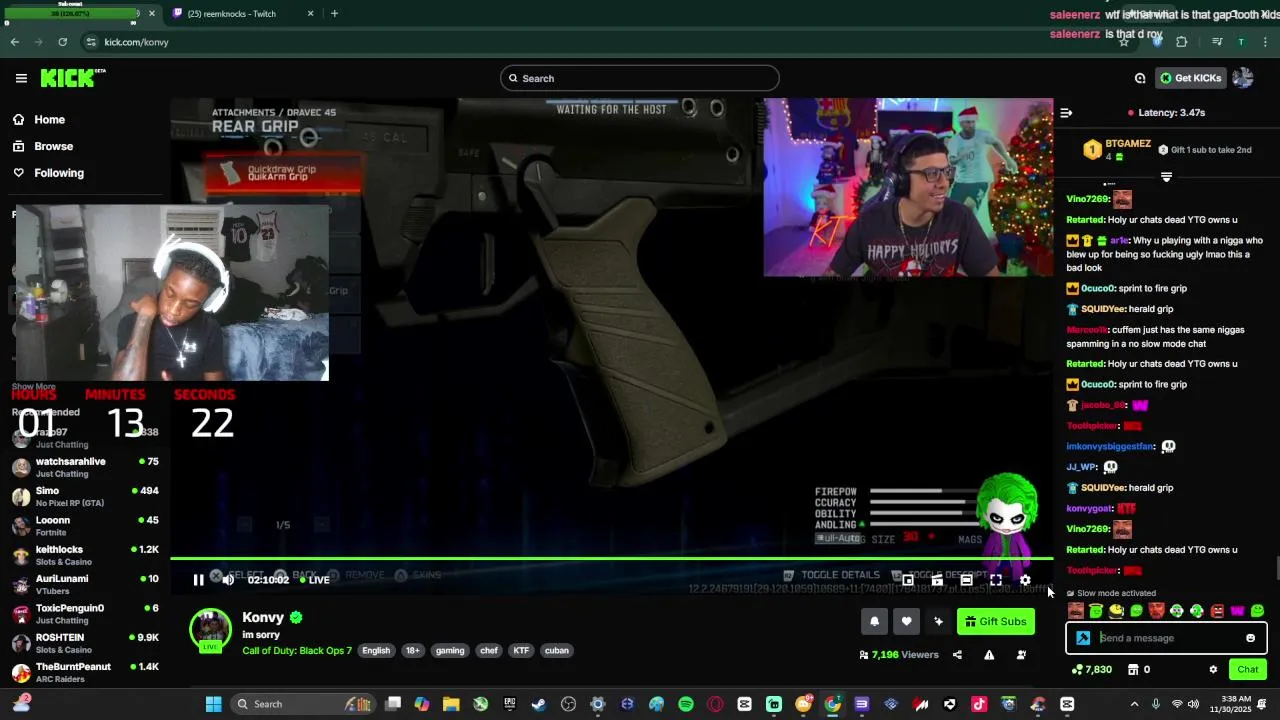
Task: Follow Konvy with heart button
Action: click(906, 621)
